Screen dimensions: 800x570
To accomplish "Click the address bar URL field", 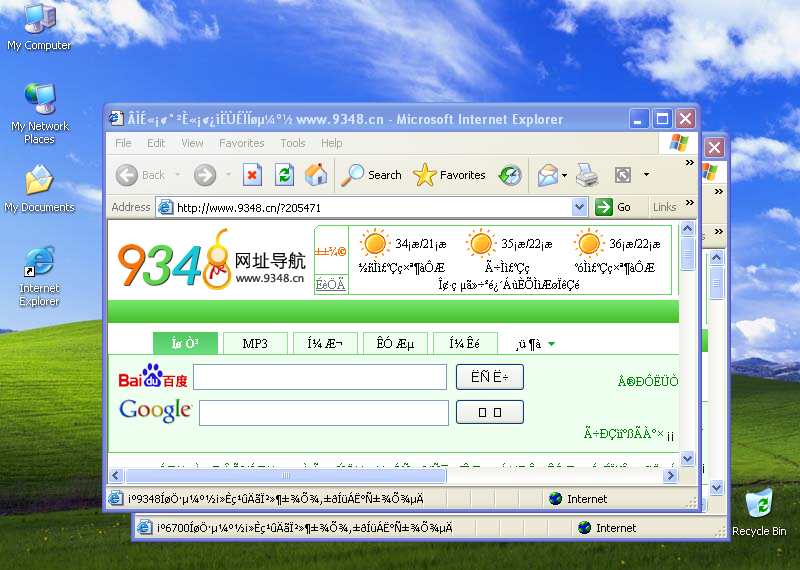I will coord(372,208).
